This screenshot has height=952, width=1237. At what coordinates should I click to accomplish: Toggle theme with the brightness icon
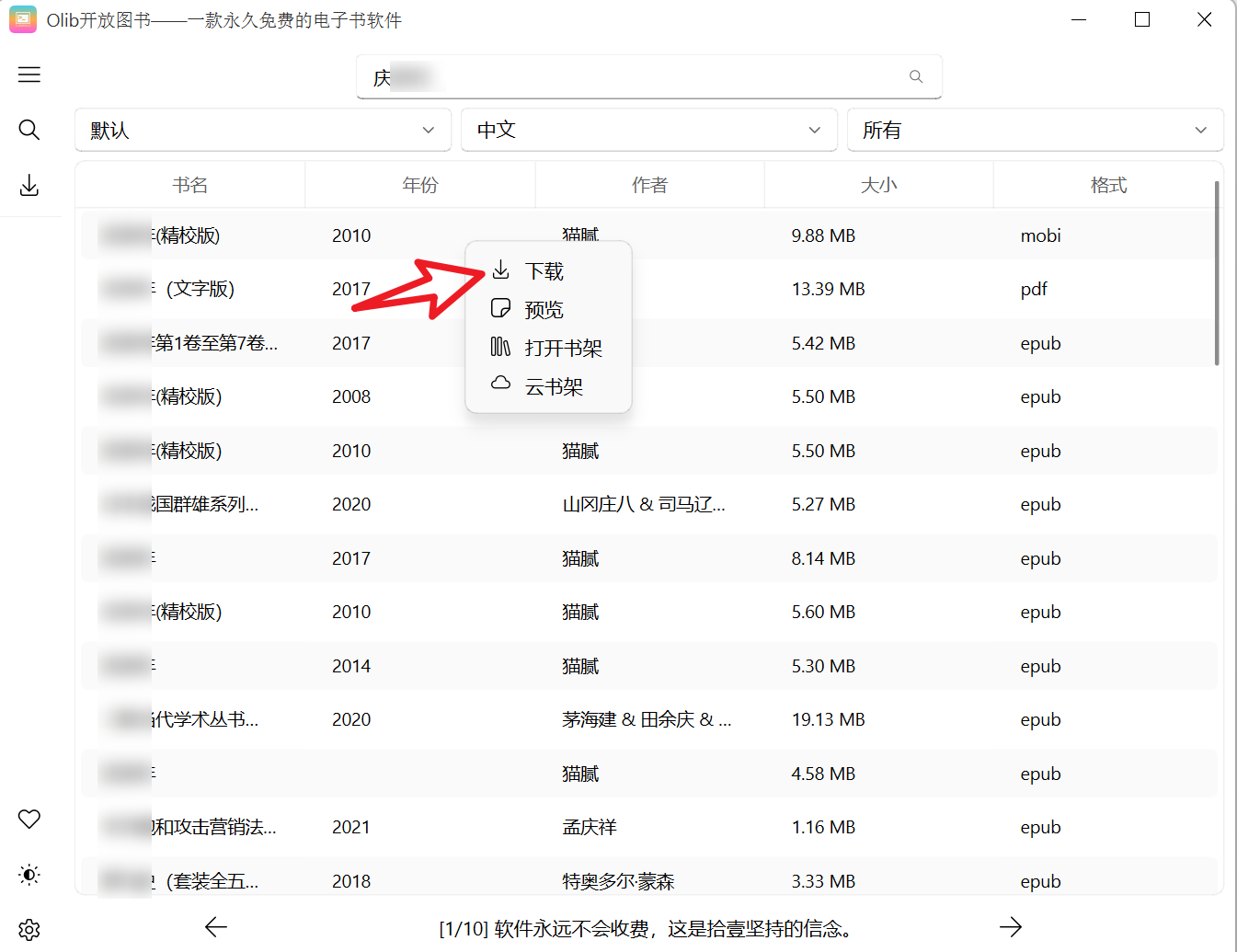pyautogui.click(x=29, y=875)
